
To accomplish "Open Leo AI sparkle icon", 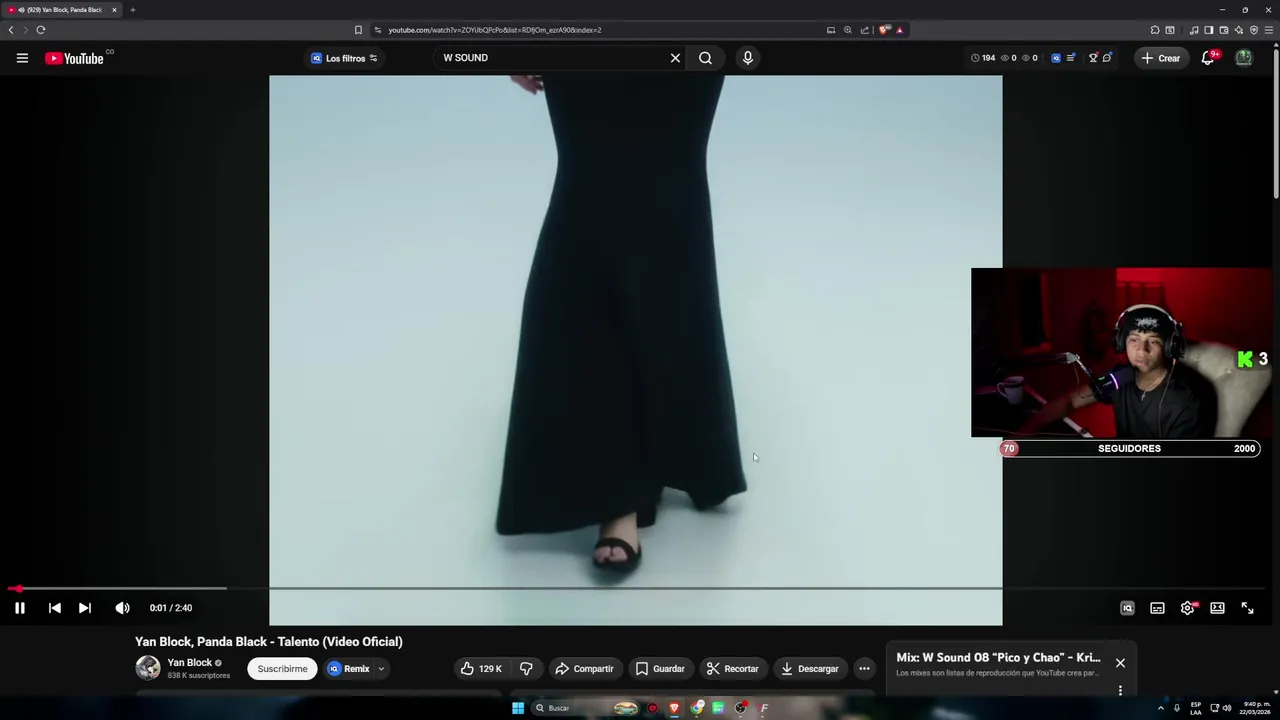I will (x=1239, y=30).
